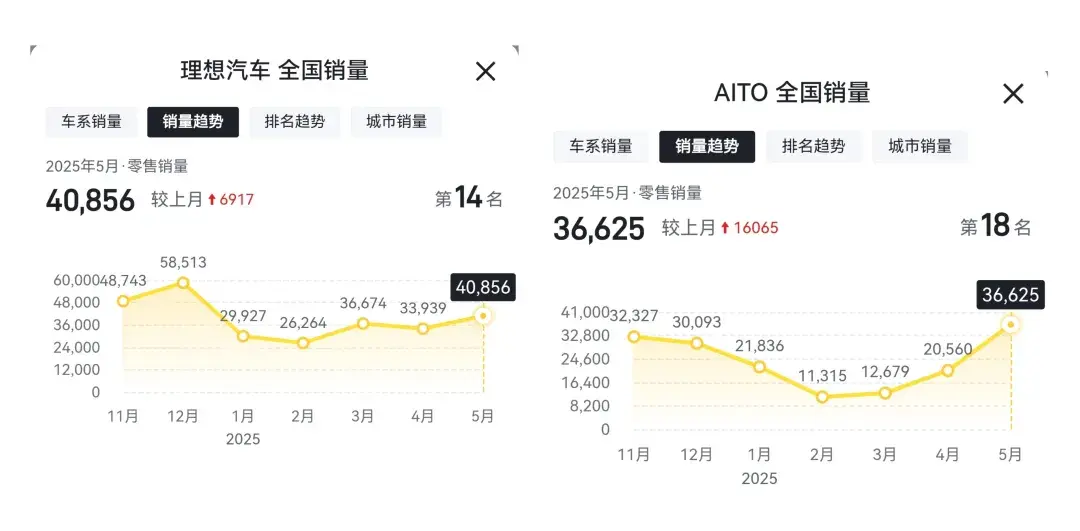Open 车系销量 tab in AITO panel

pos(601,146)
